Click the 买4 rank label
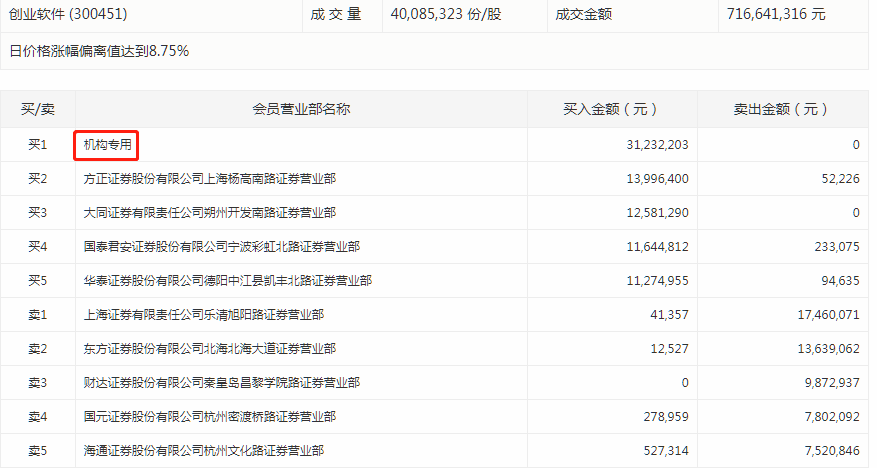The height and width of the screenshot is (468, 877). coord(37,247)
